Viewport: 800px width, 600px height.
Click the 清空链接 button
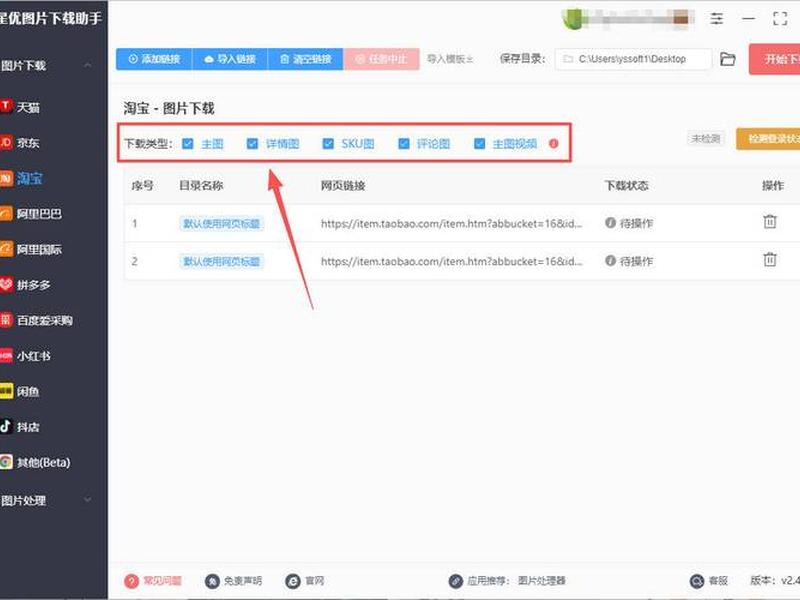[x=305, y=59]
